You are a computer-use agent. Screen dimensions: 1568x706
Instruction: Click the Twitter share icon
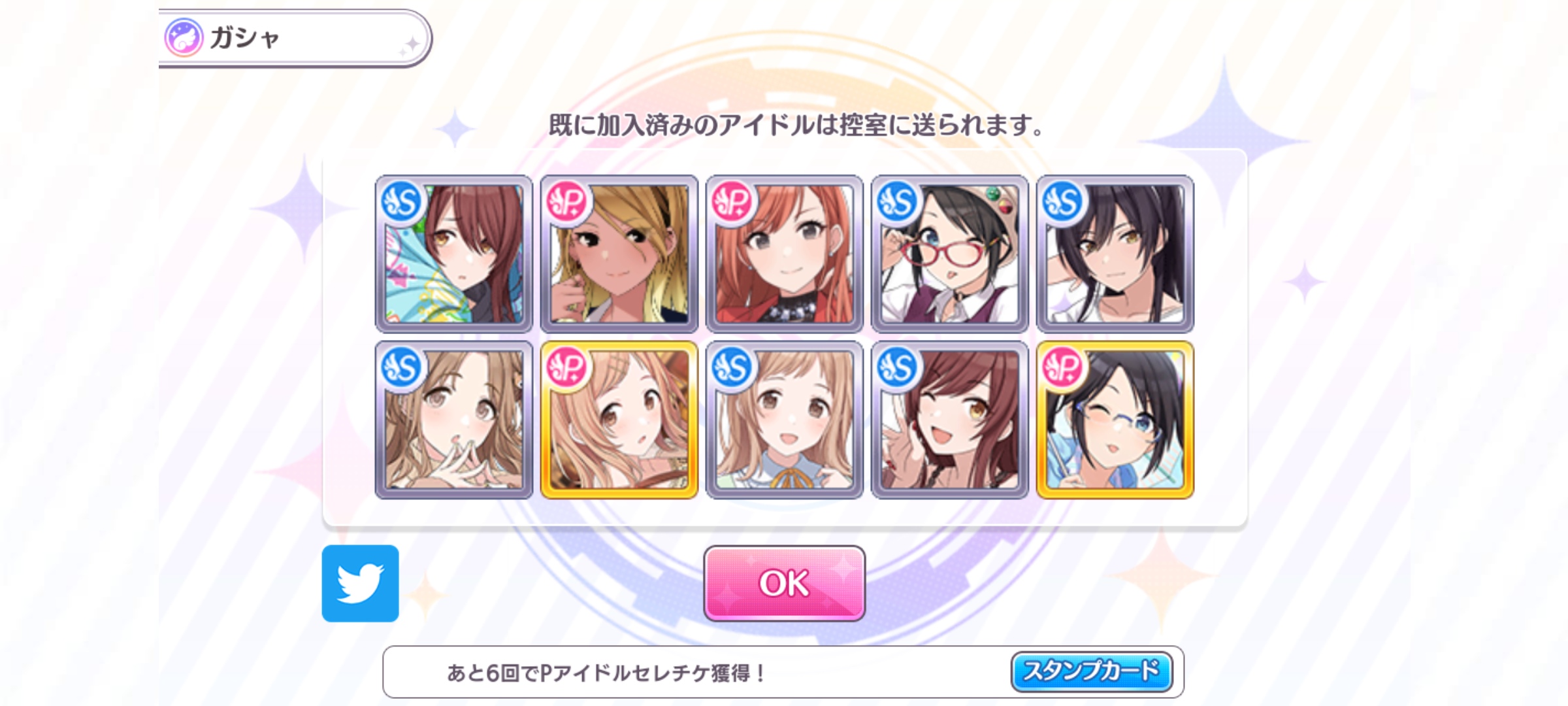pyautogui.click(x=360, y=583)
